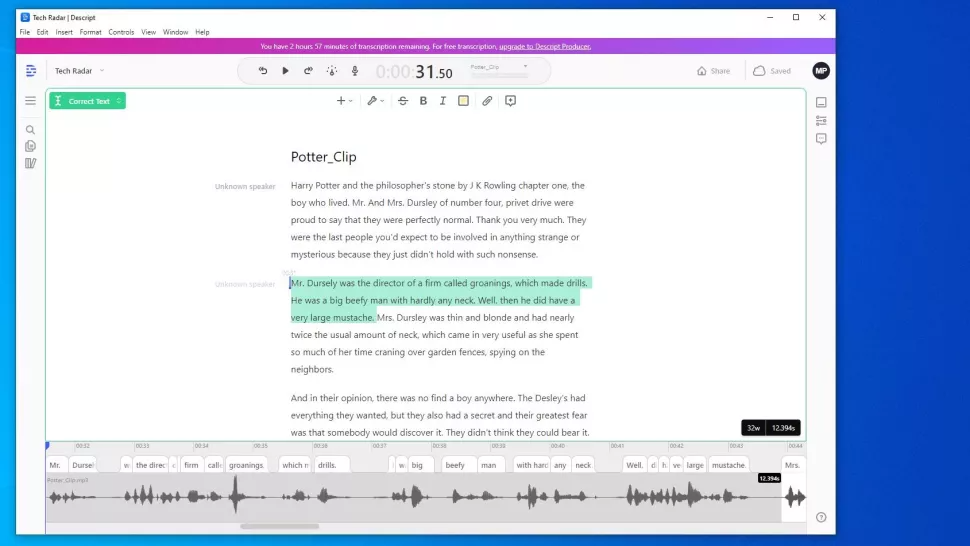The image size is (970, 546).
Task: Open the Window menu
Action: coord(175,32)
